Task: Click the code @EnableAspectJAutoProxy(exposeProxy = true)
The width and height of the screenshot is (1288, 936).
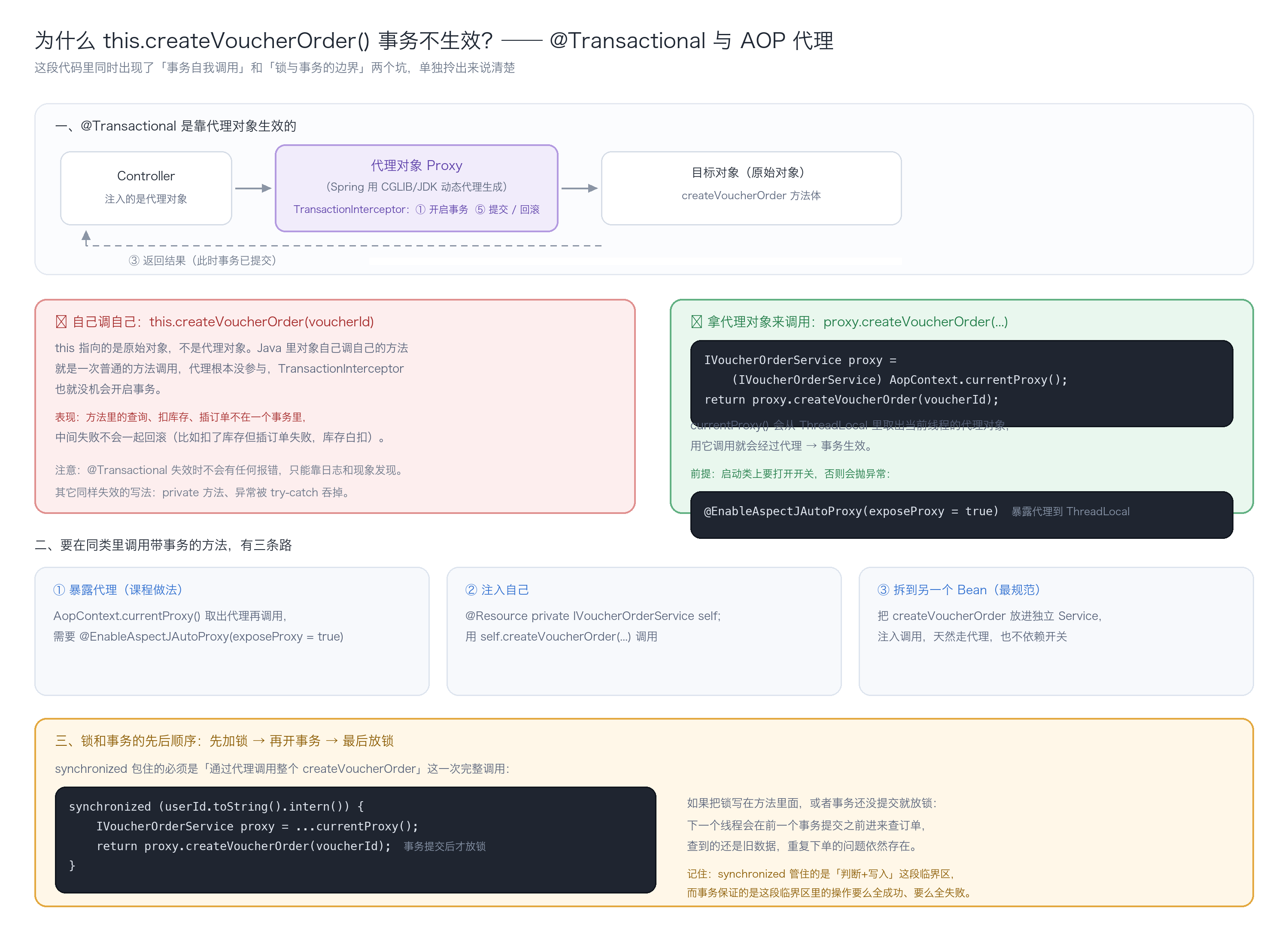Action: 851,511
